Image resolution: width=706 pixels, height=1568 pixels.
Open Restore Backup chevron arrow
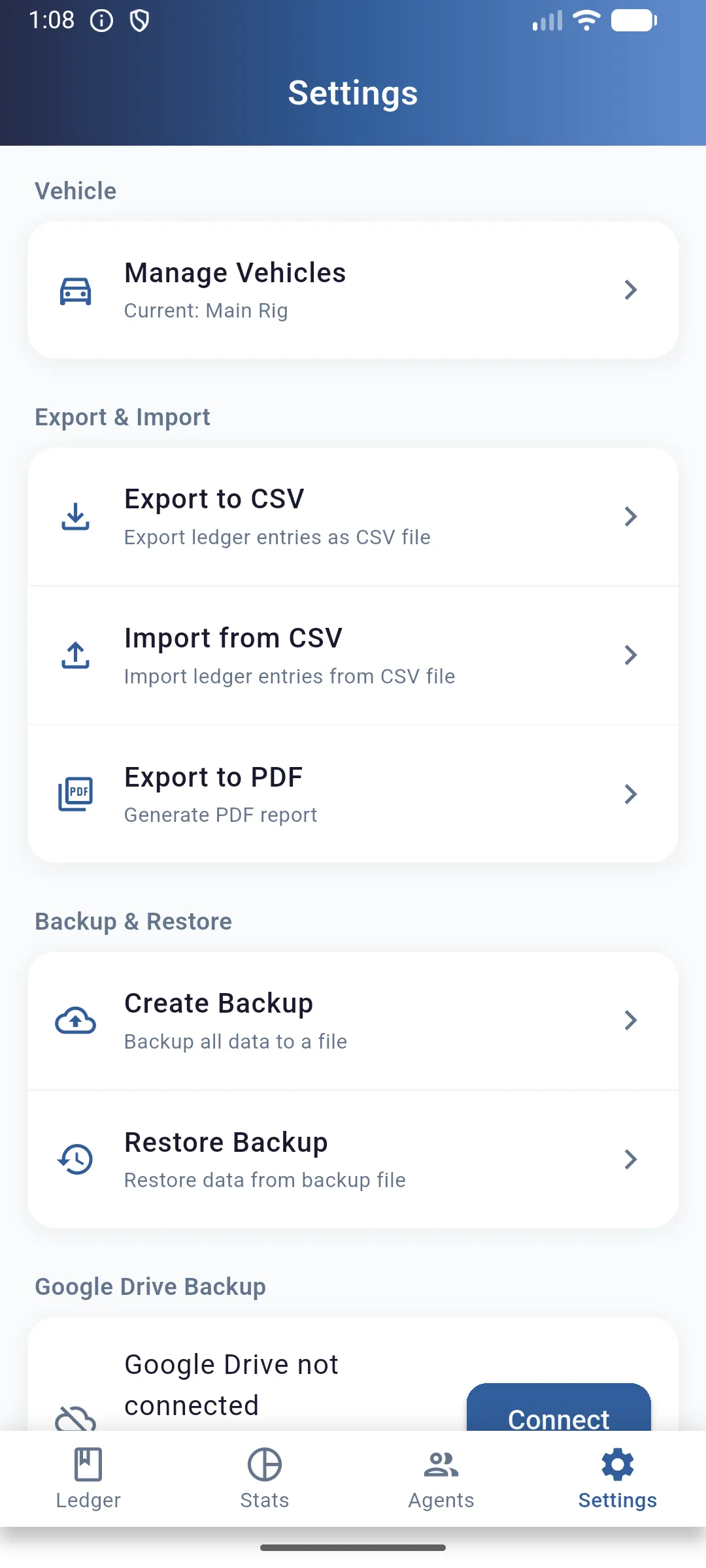point(630,1159)
